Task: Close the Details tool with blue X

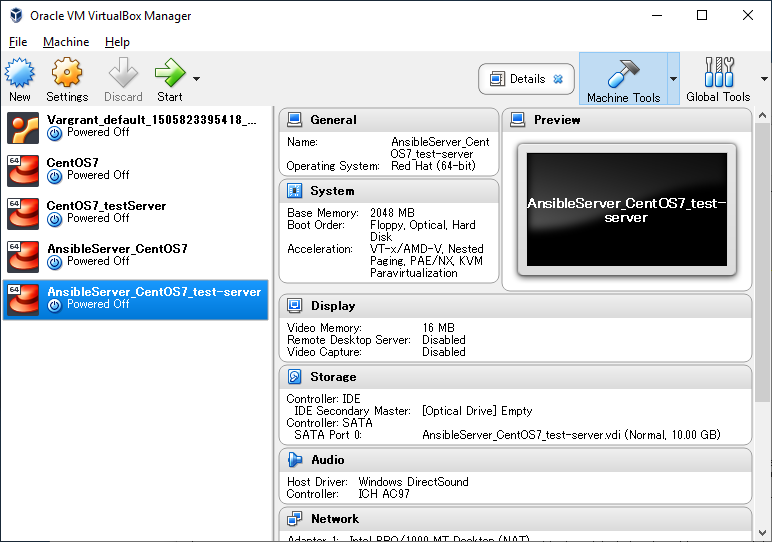Action: [558, 79]
